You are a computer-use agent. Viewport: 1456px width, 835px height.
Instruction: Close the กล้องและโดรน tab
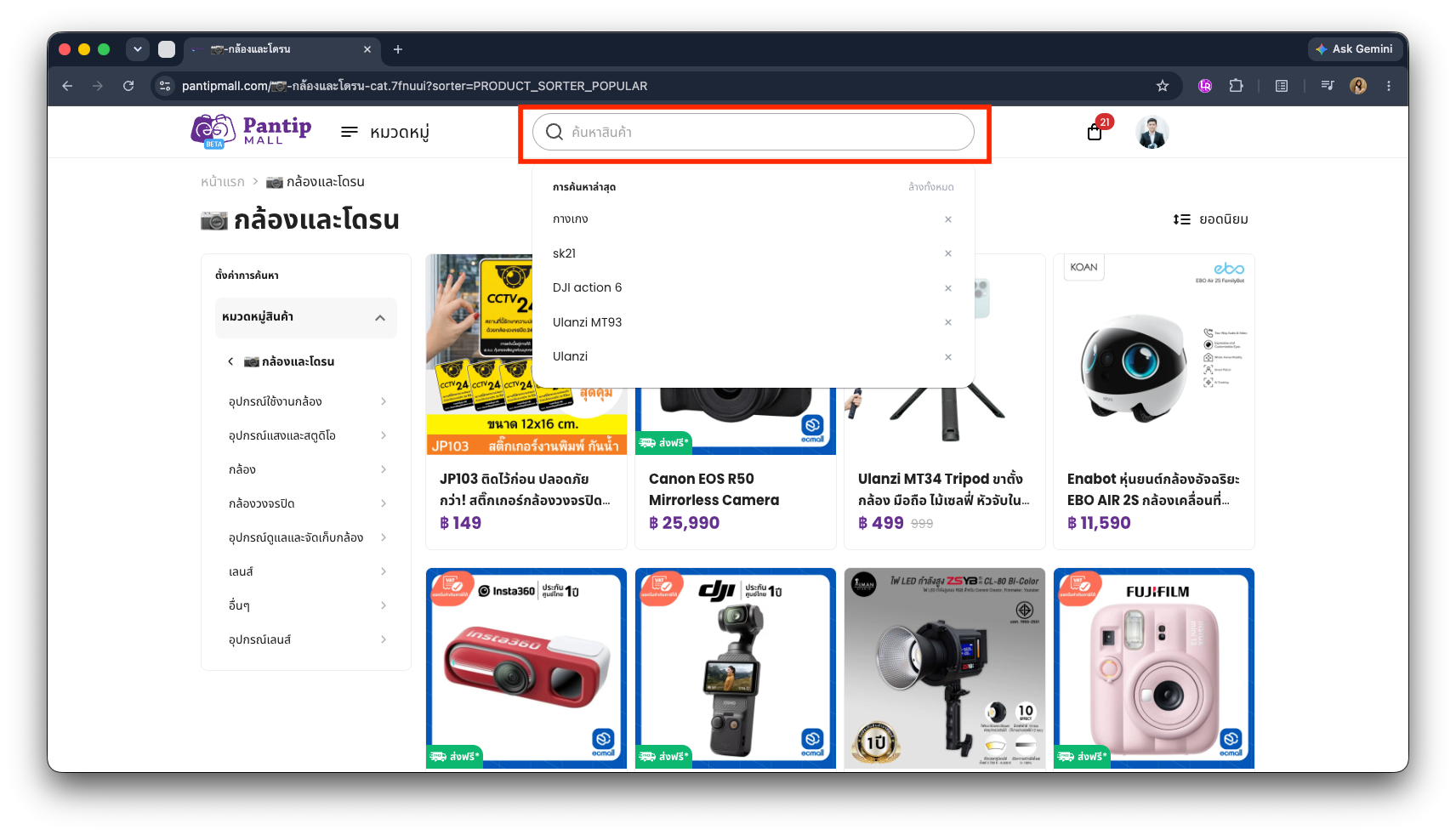(367, 49)
